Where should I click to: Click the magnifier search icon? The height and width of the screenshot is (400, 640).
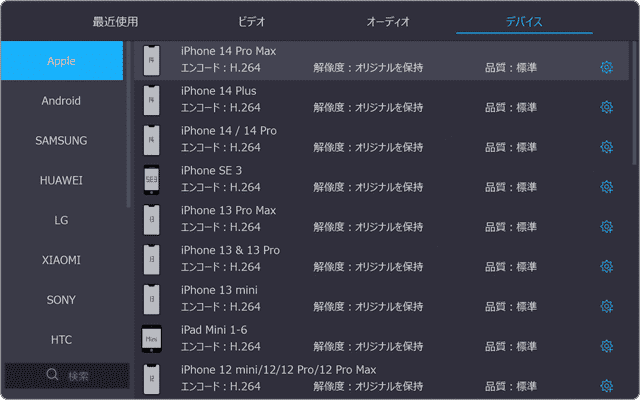(x=52, y=374)
